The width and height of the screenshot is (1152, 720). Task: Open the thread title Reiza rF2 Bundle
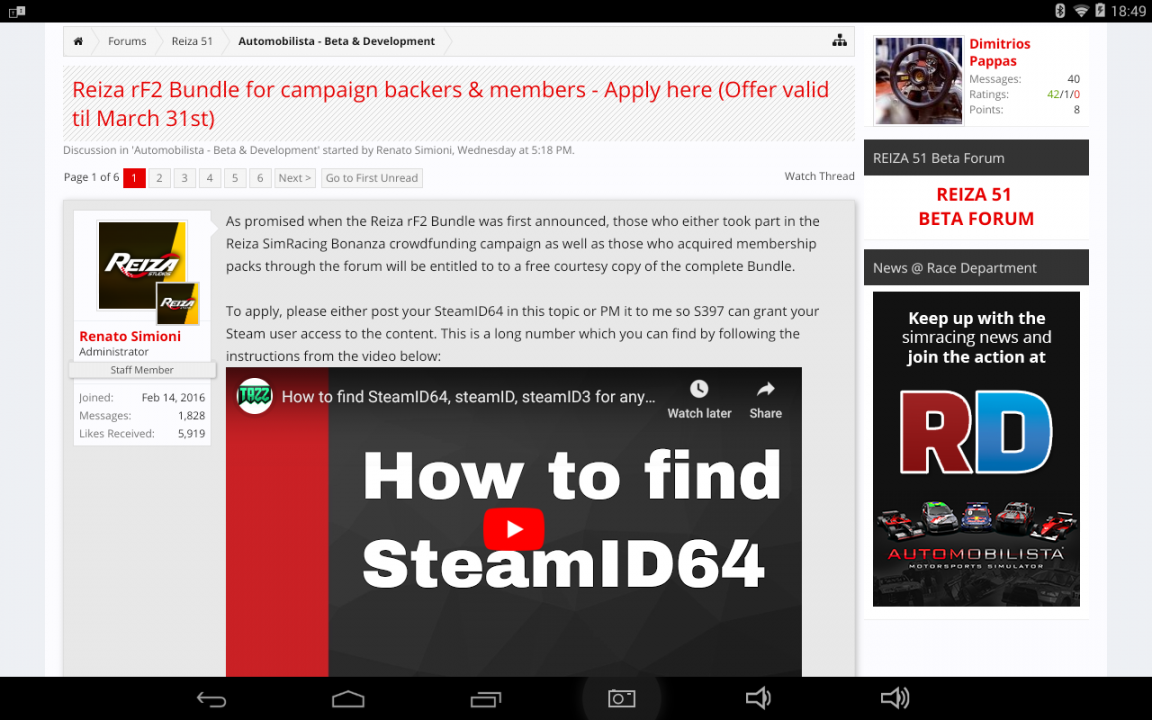(x=450, y=104)
